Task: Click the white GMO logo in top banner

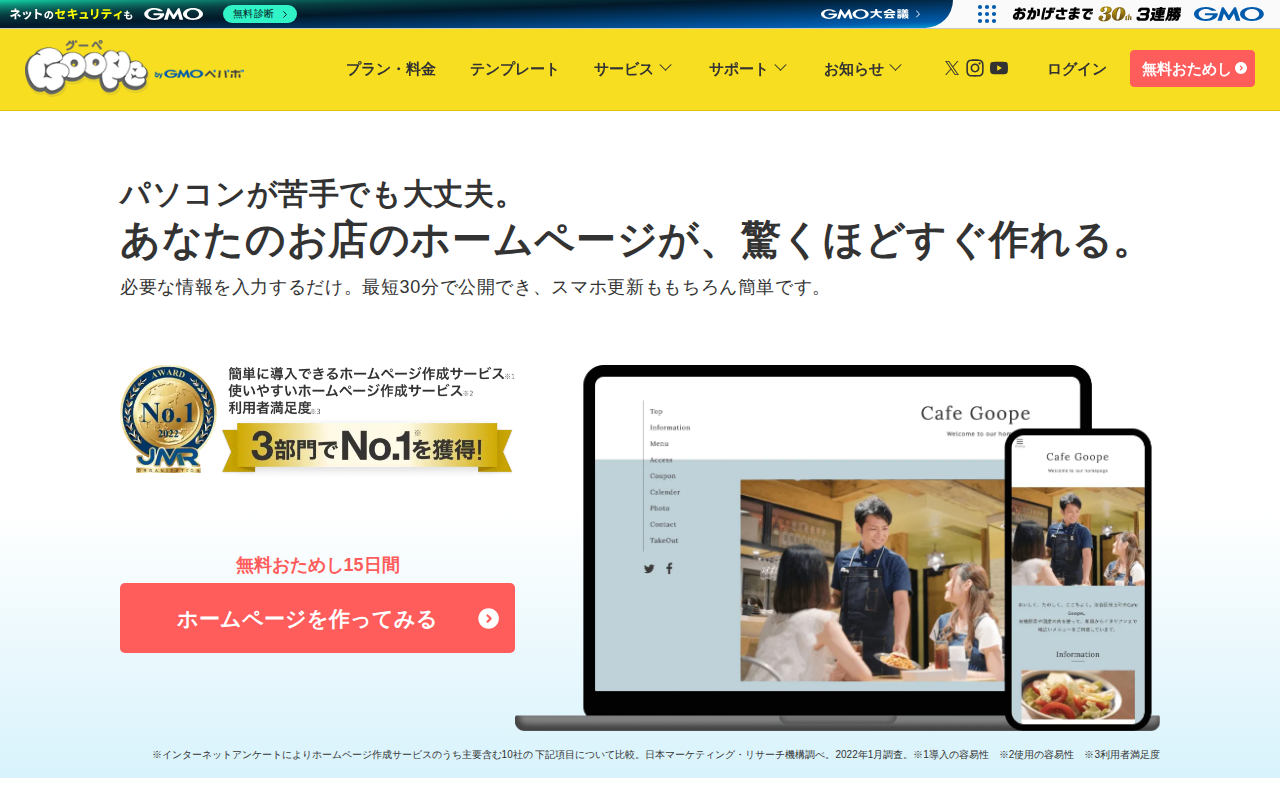Action: click(174, 14)
